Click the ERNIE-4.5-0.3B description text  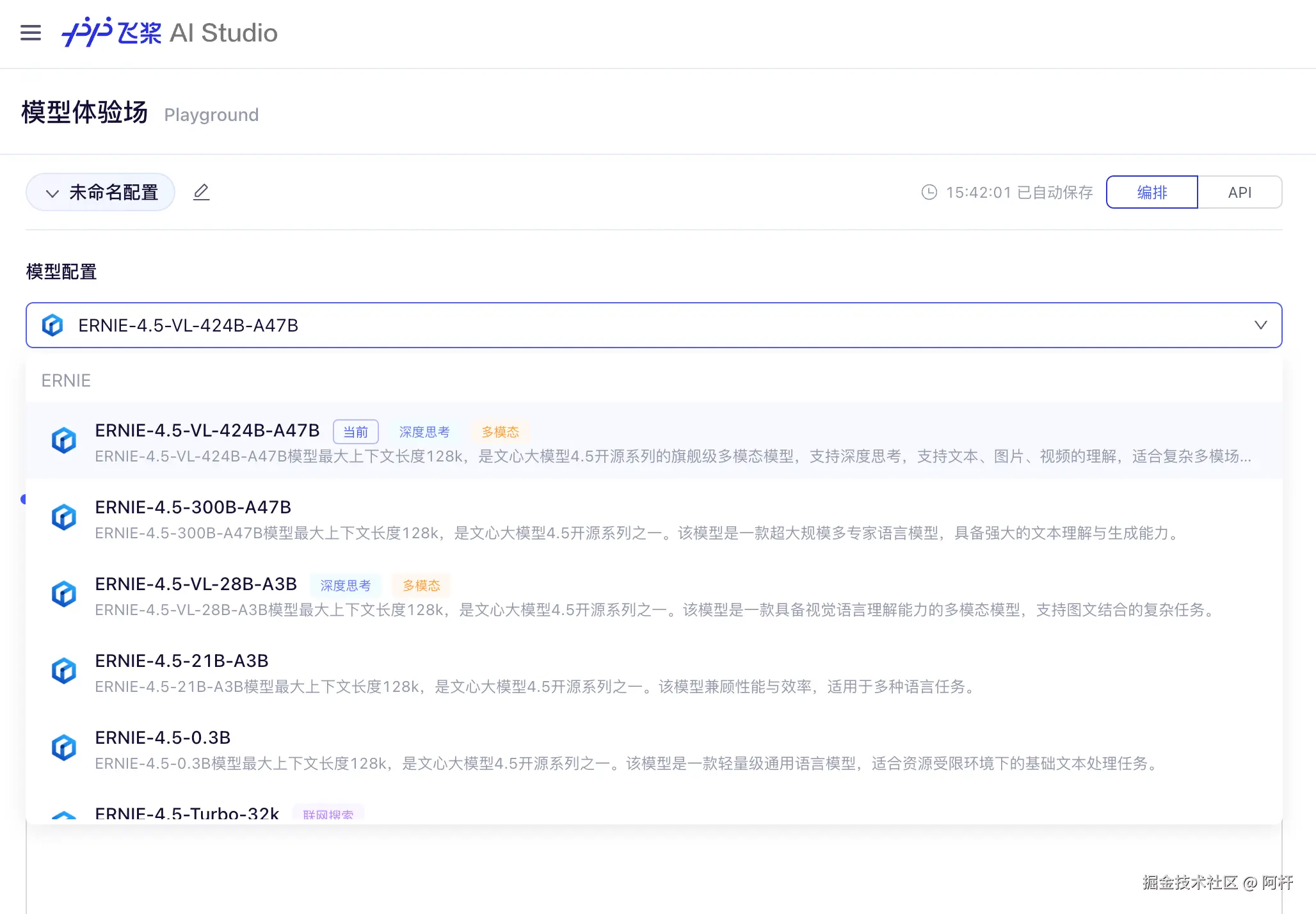point(627,764)
